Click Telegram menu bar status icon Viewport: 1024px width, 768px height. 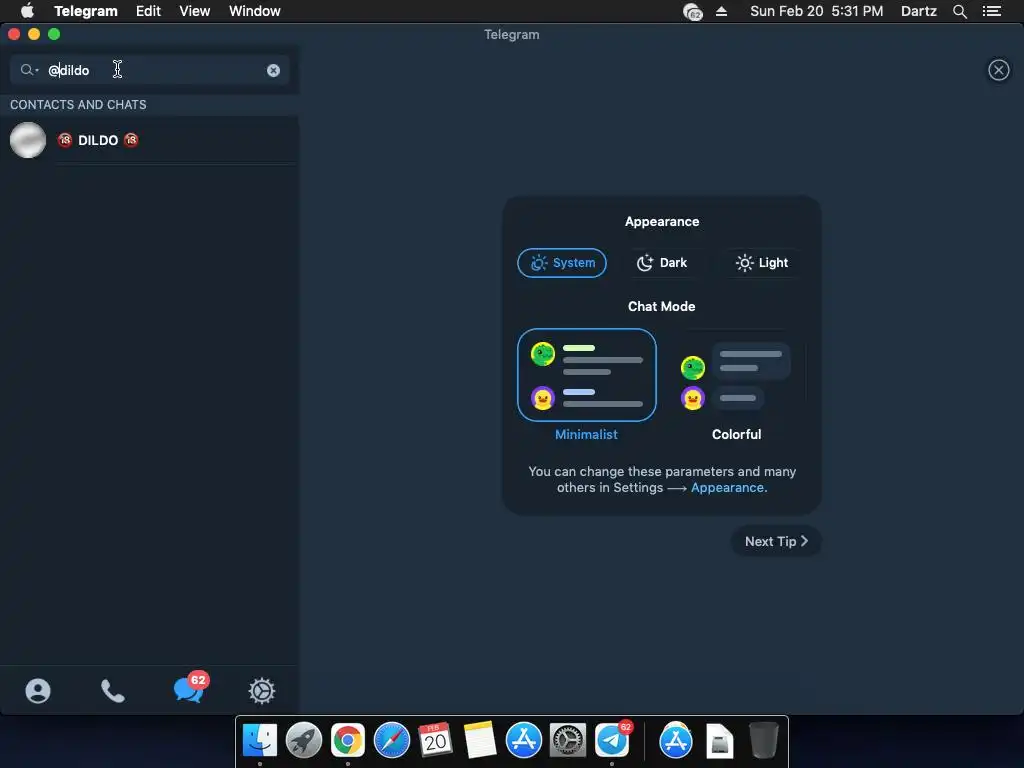coord(692,11)
